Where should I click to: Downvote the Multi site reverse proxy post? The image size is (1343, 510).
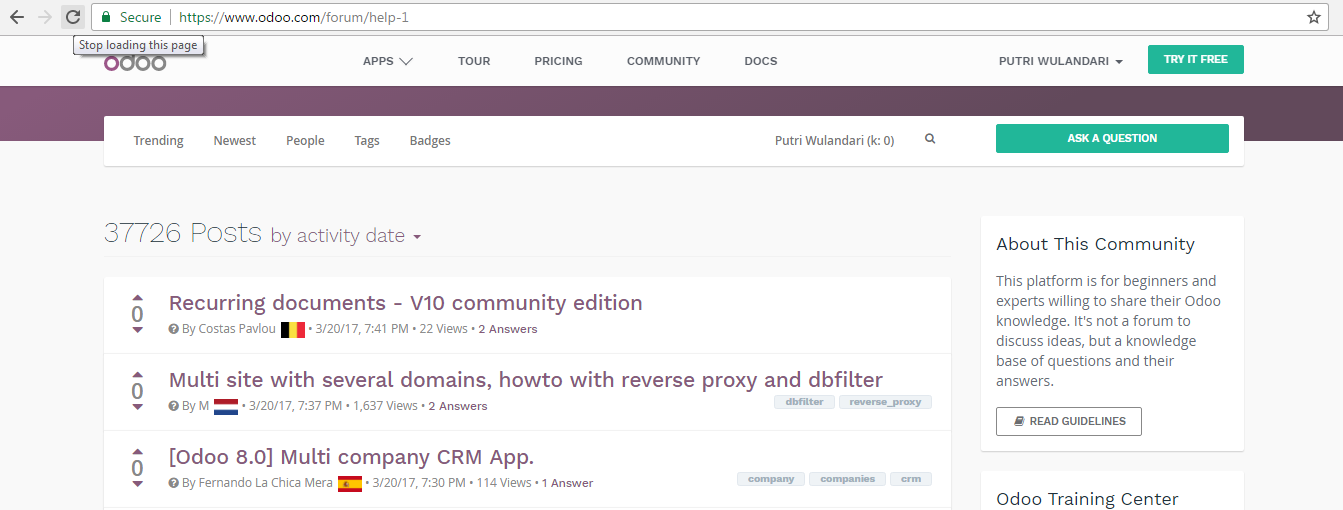pyautogui.click(x=137, y=407)
